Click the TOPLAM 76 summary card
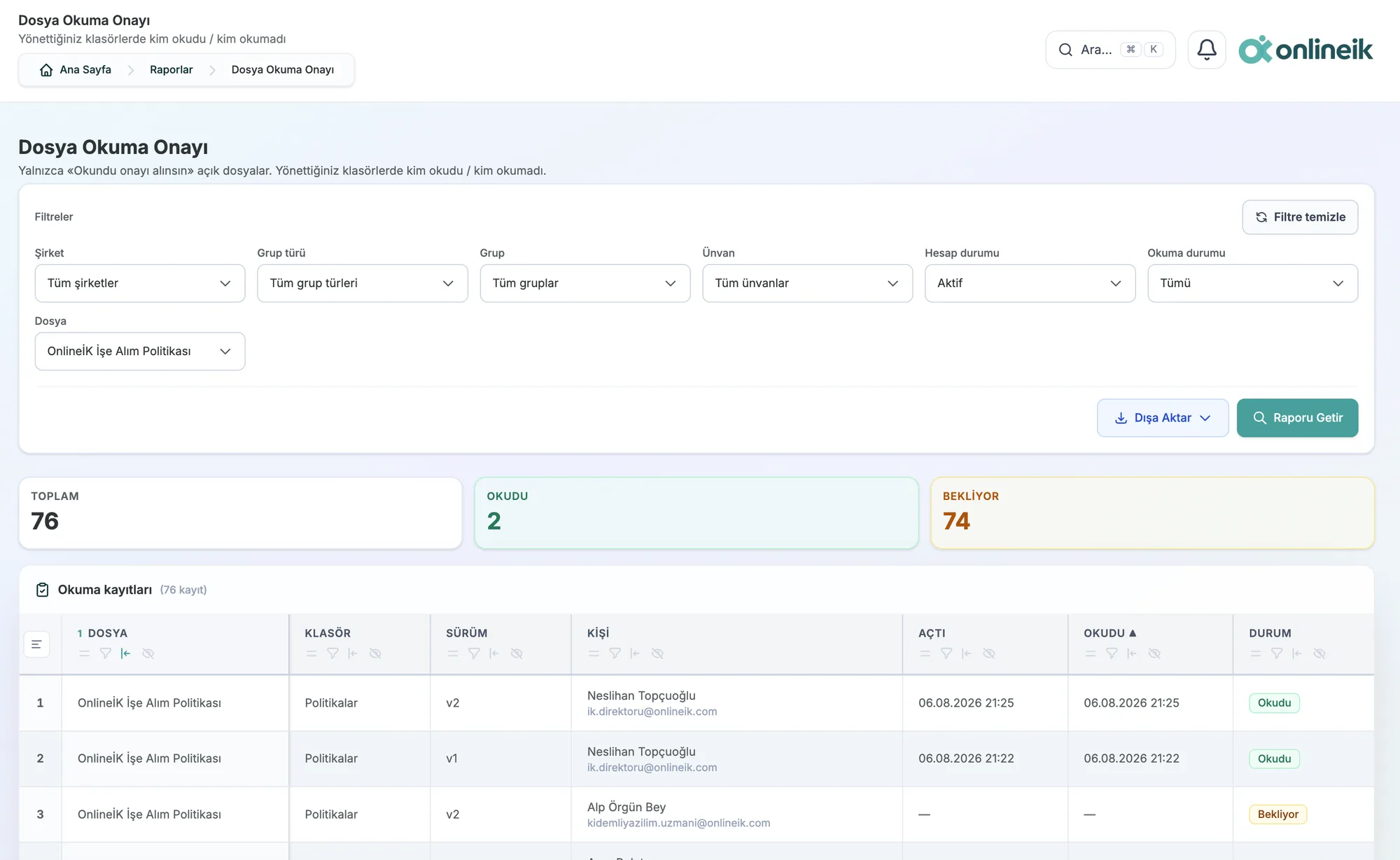 point(240,513)
